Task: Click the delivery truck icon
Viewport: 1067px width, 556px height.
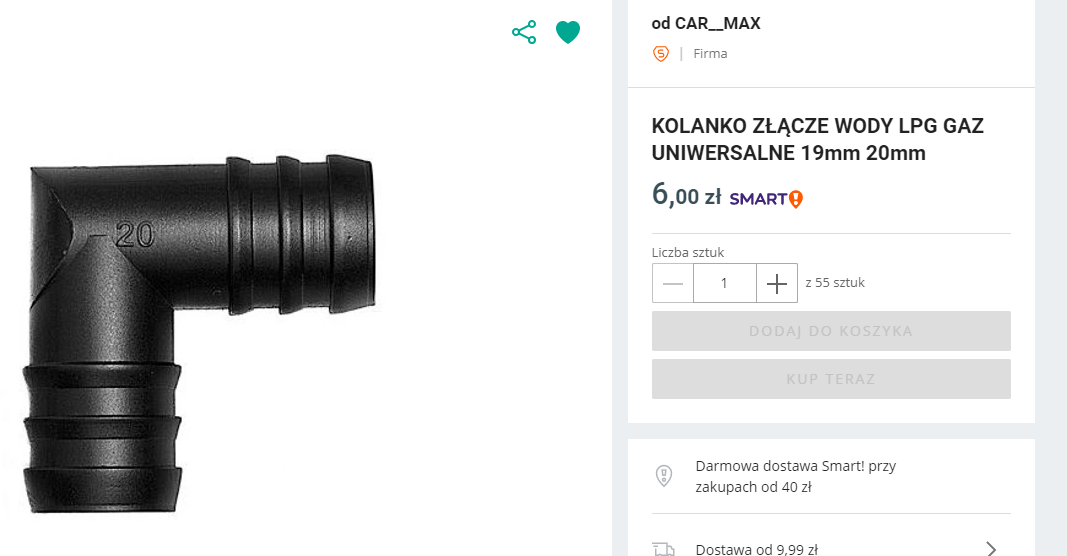Action: (663, 548)
